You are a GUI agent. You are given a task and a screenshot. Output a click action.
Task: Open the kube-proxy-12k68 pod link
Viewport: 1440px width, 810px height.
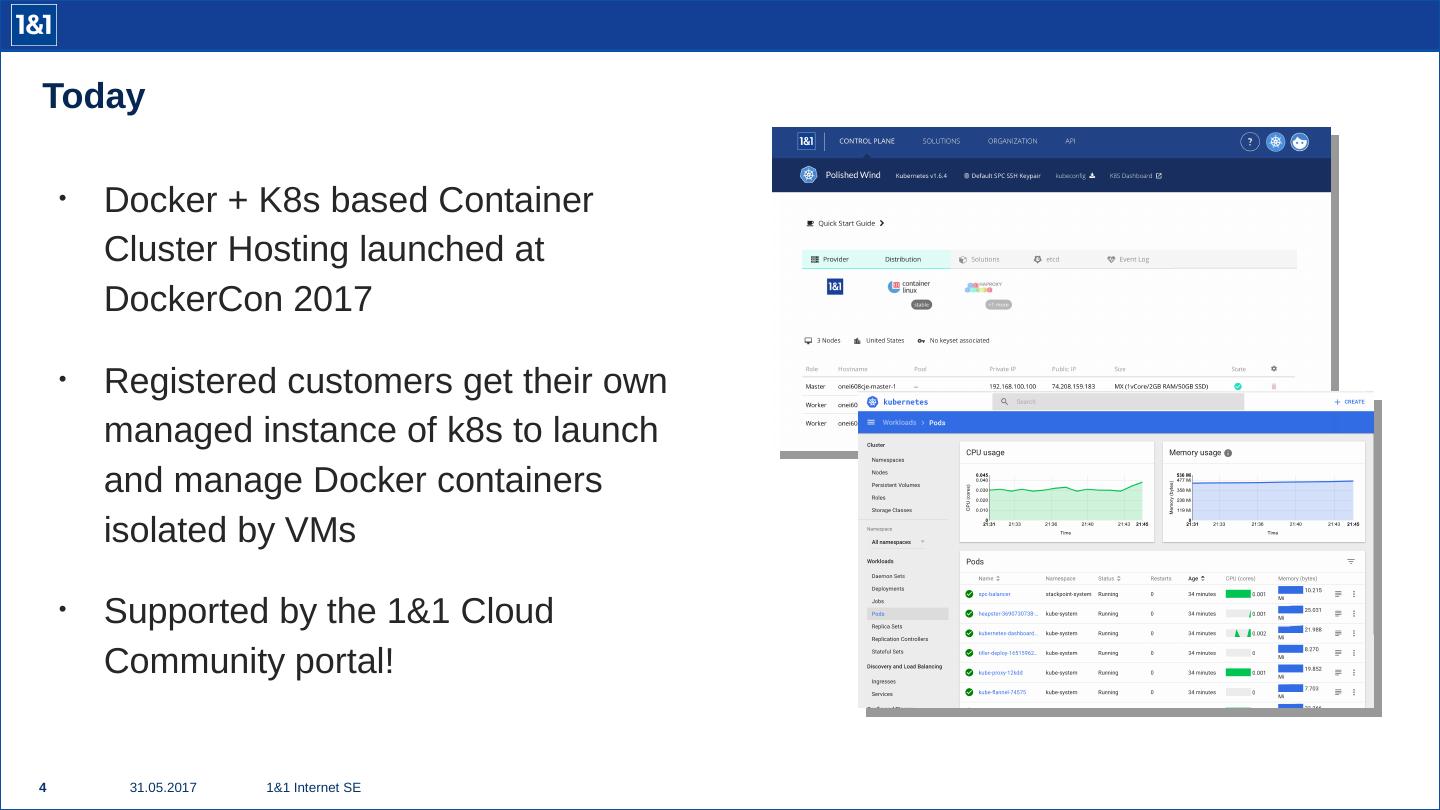click(x=1000, y=672)
